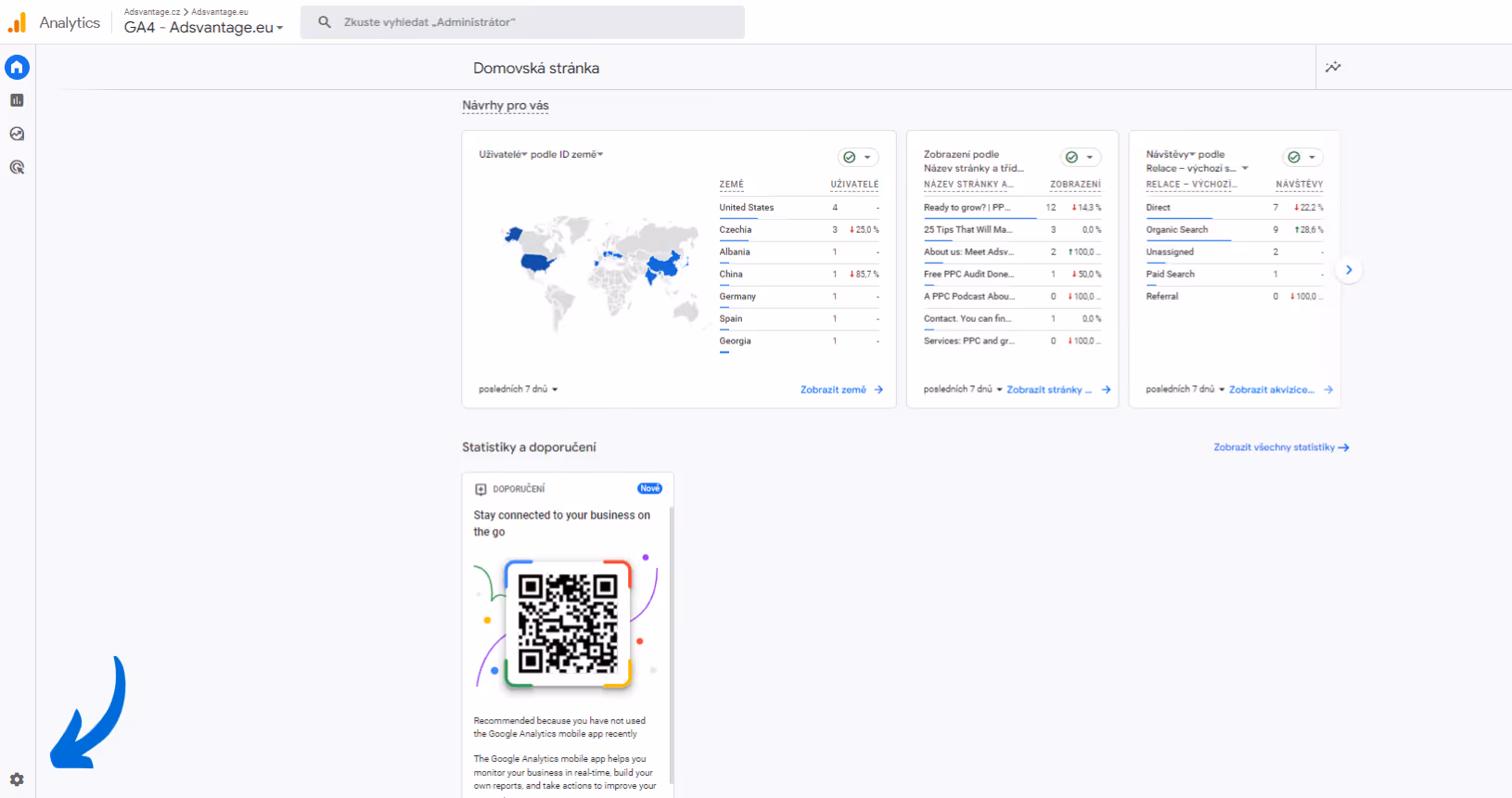Click the Nové badge

tap(649, 489)
